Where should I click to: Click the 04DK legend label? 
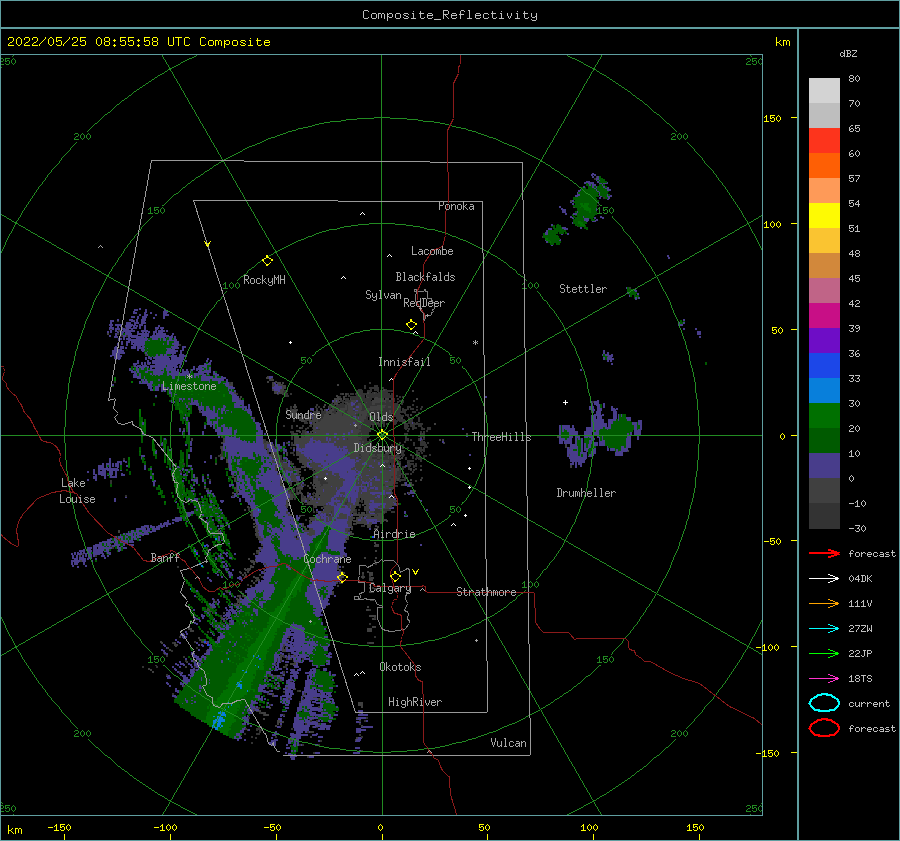point(860,579)
